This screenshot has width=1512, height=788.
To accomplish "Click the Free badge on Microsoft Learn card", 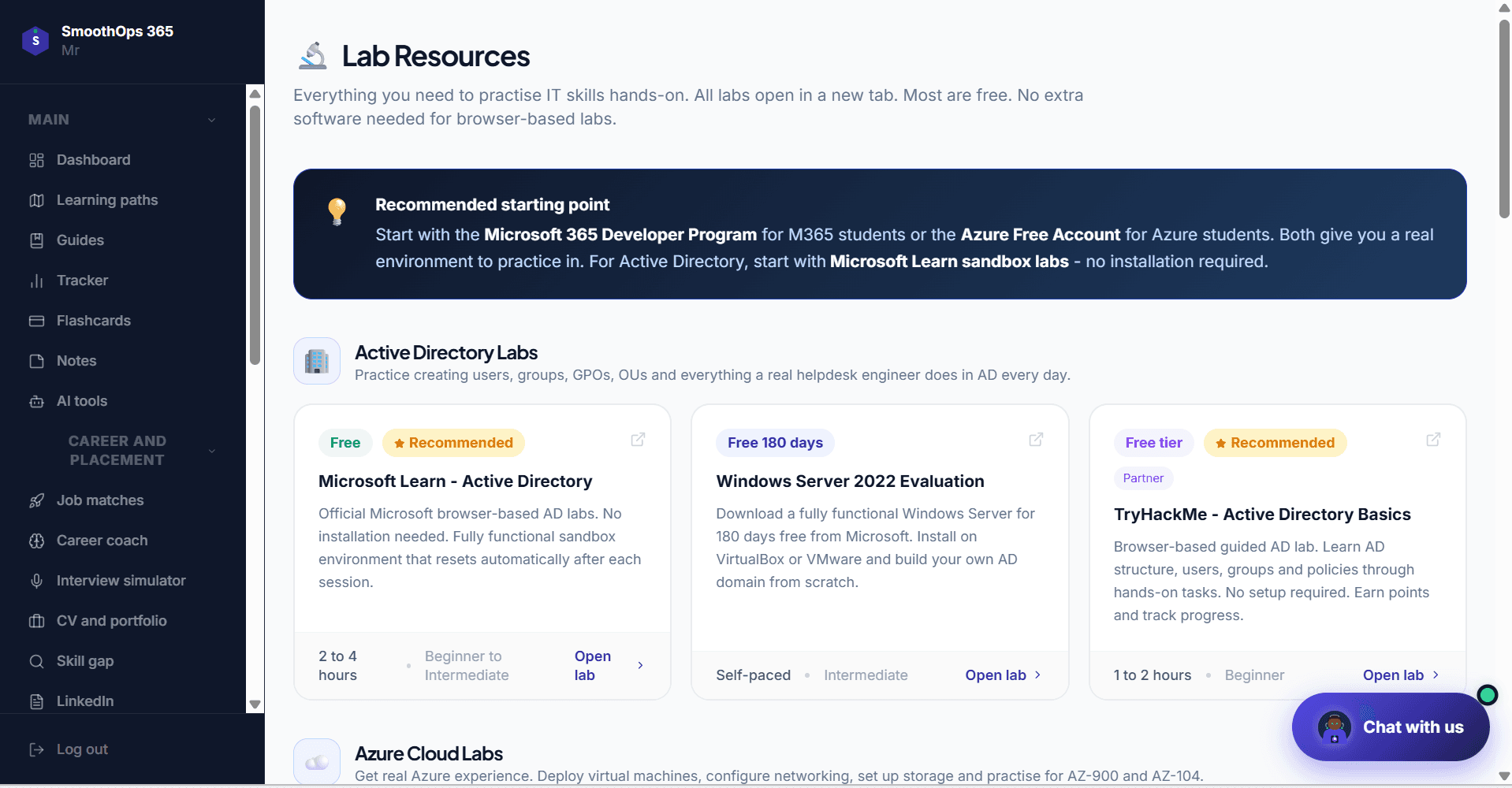I will point(345,443).
